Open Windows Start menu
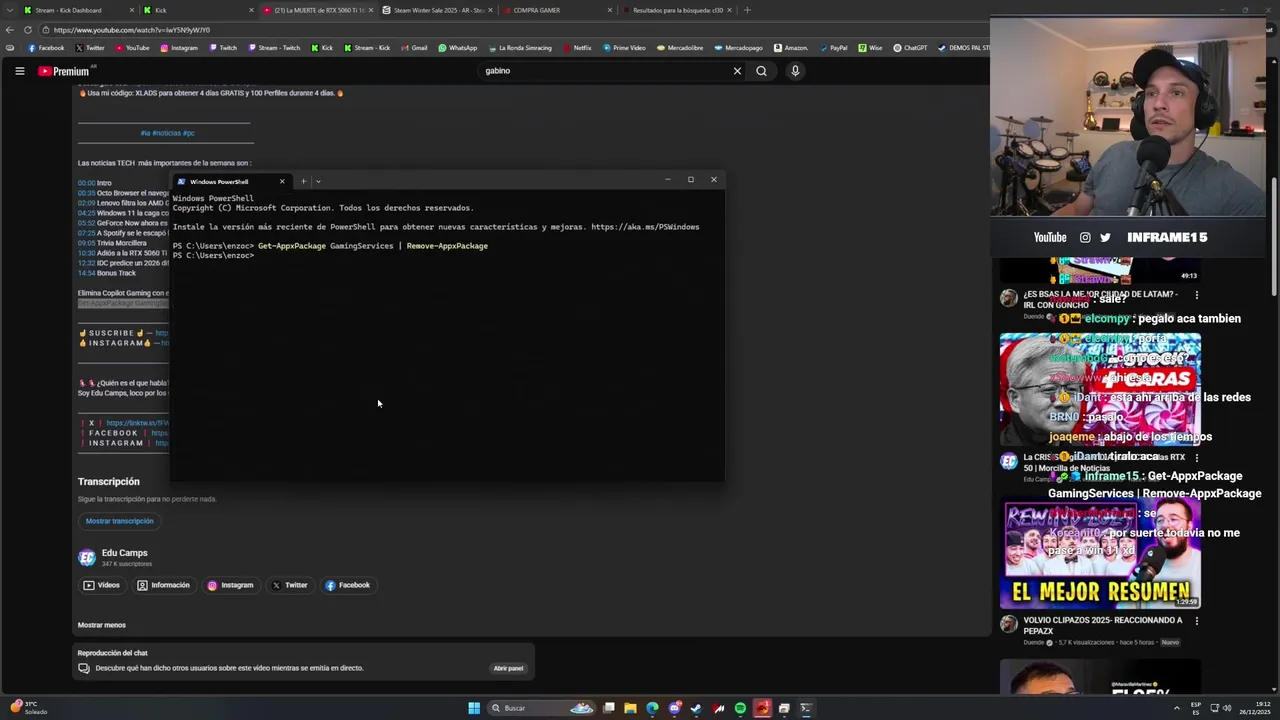Viewport: 1280px width, 720px height. [x=474, y=708]
